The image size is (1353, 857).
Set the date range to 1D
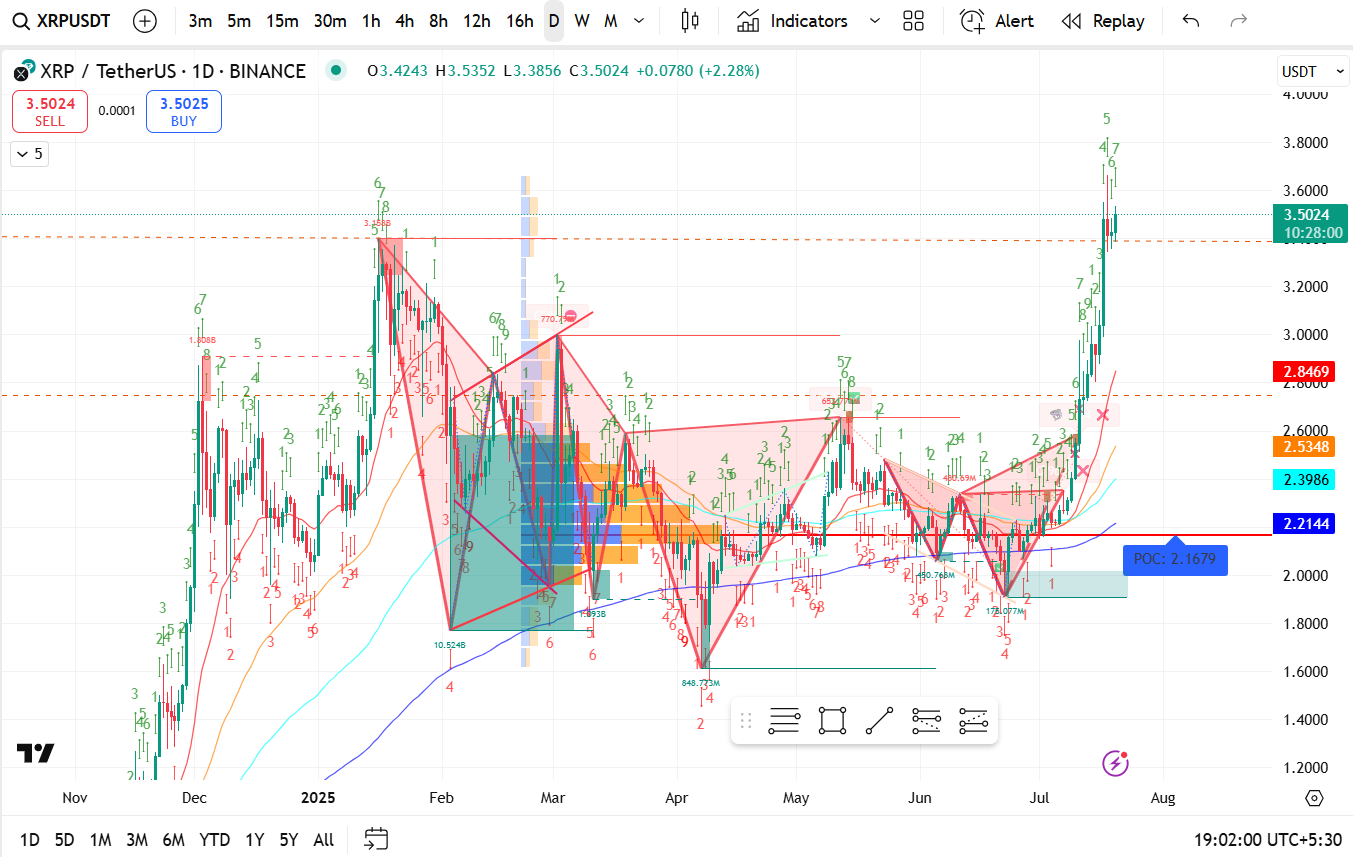[30, 840]
